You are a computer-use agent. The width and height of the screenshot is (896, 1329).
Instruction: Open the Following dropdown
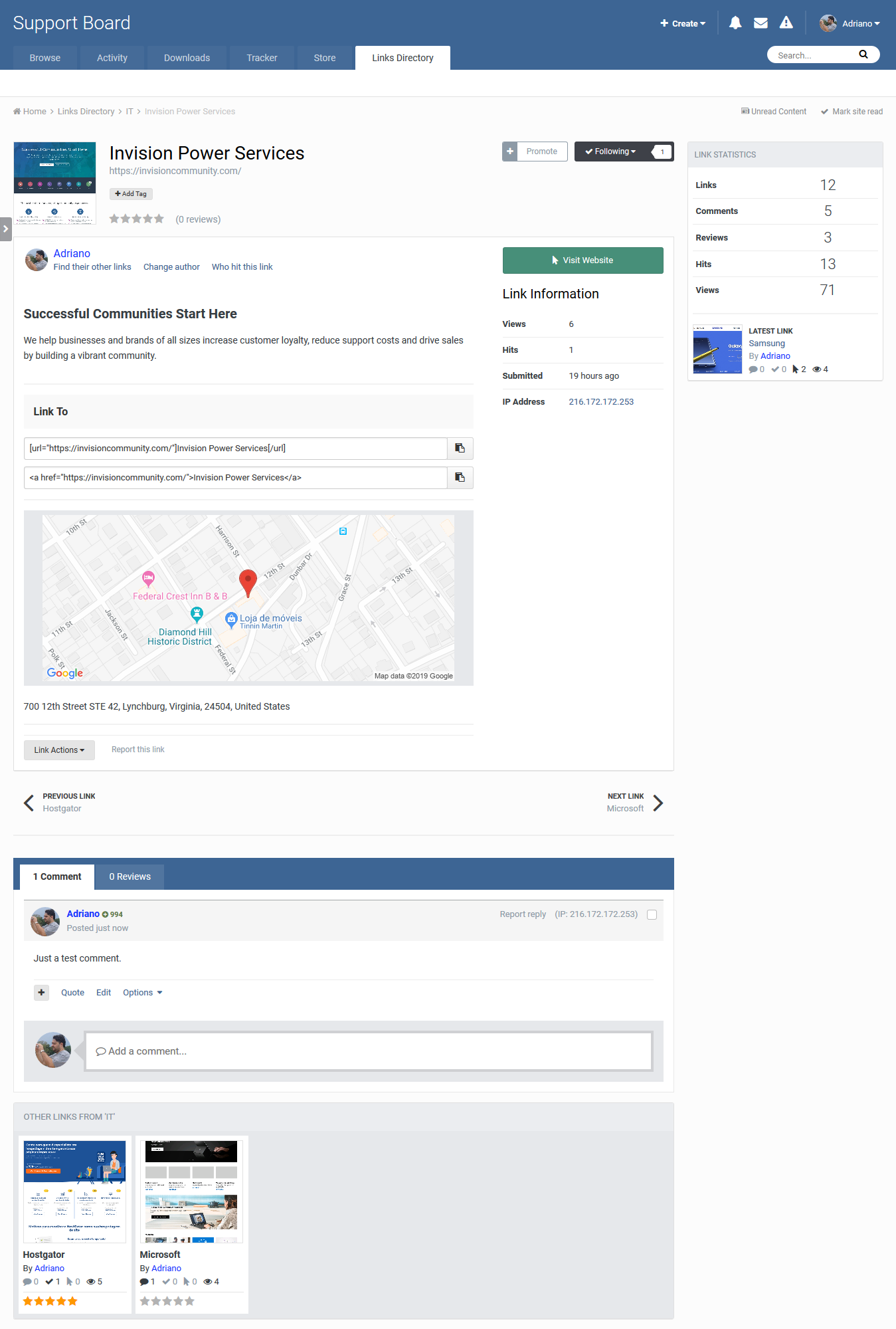point(611,152)
